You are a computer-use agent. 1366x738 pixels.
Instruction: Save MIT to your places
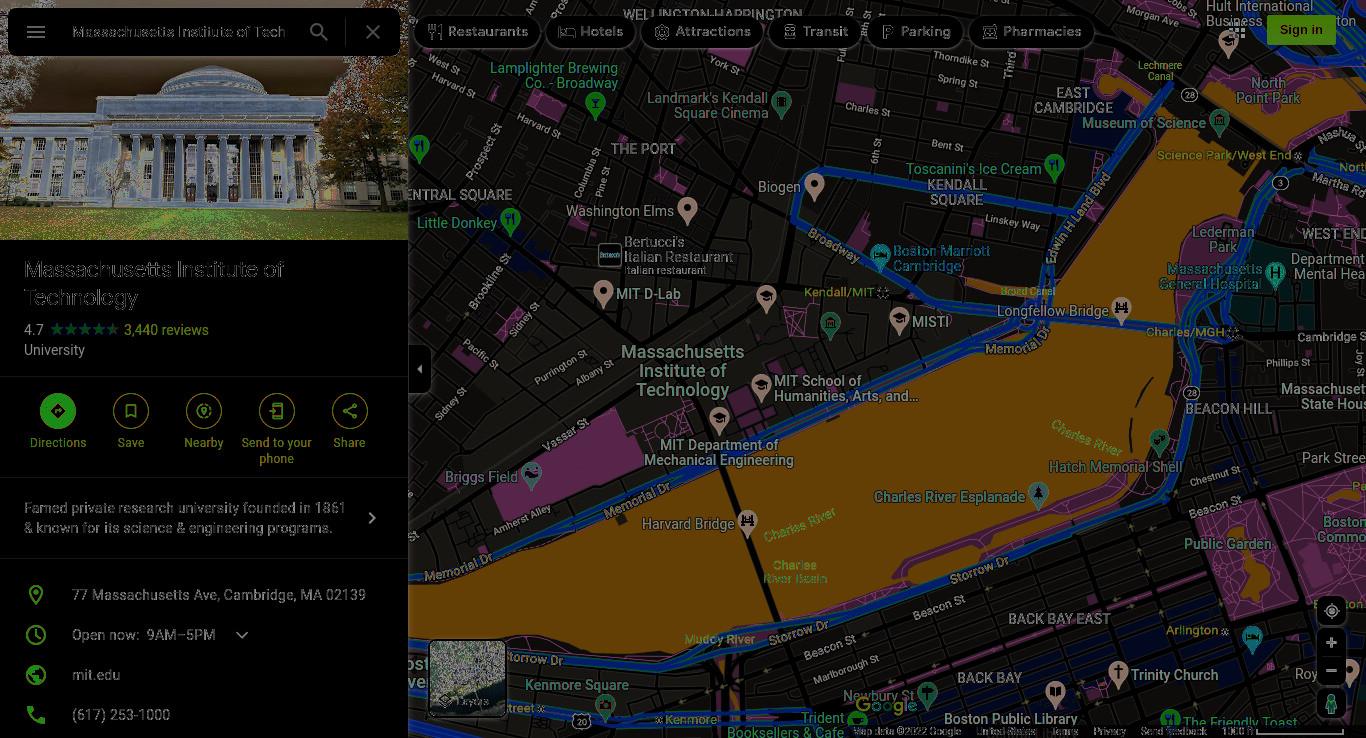pos(131,422)
